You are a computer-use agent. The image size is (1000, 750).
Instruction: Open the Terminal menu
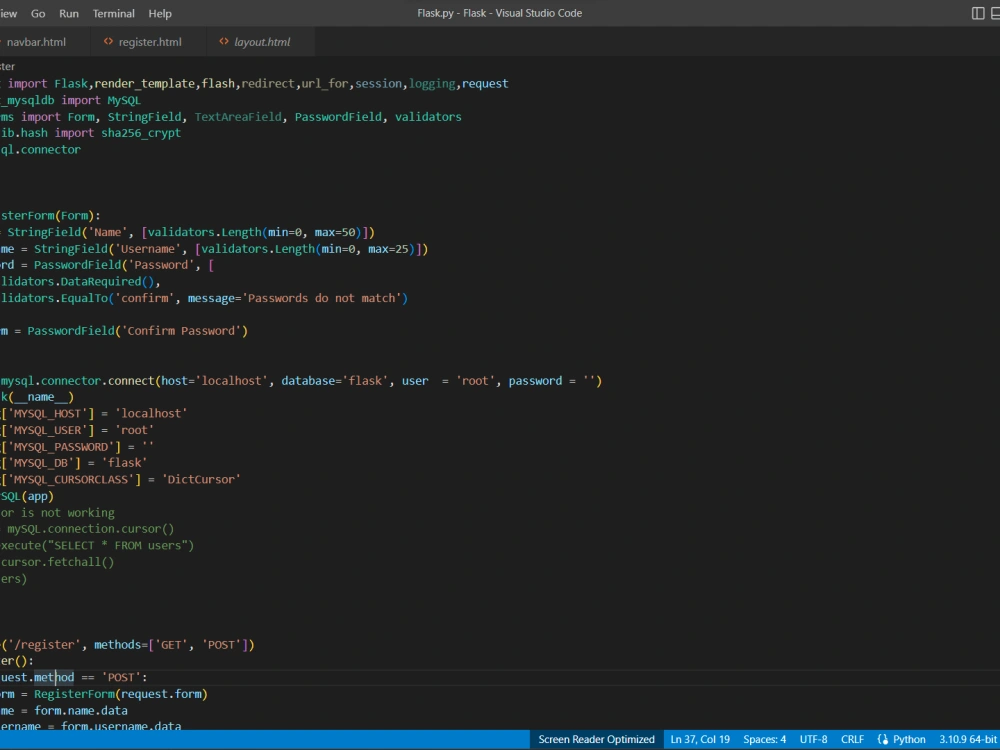(114, 13)
